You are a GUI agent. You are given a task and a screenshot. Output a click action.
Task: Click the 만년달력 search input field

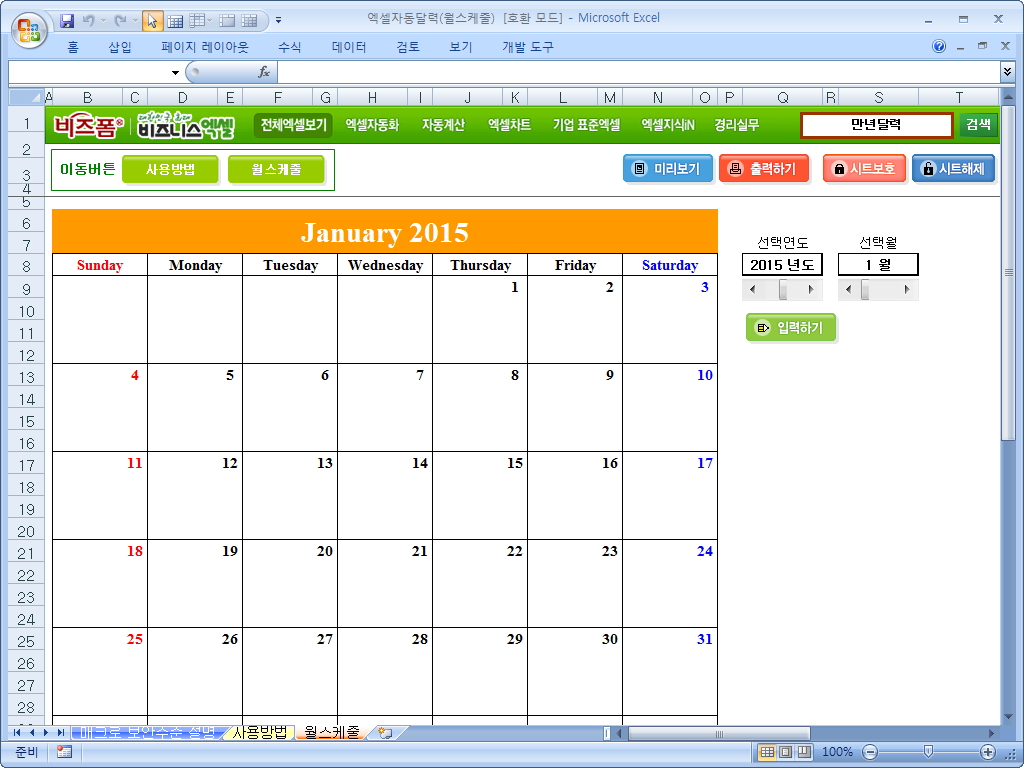click(x=876, y=125)
